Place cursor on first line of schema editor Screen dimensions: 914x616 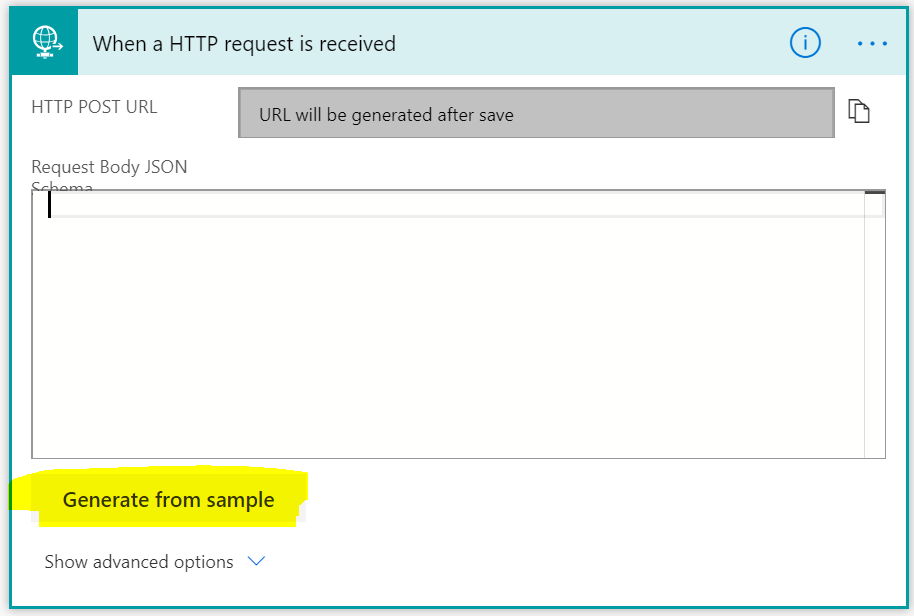300,204
